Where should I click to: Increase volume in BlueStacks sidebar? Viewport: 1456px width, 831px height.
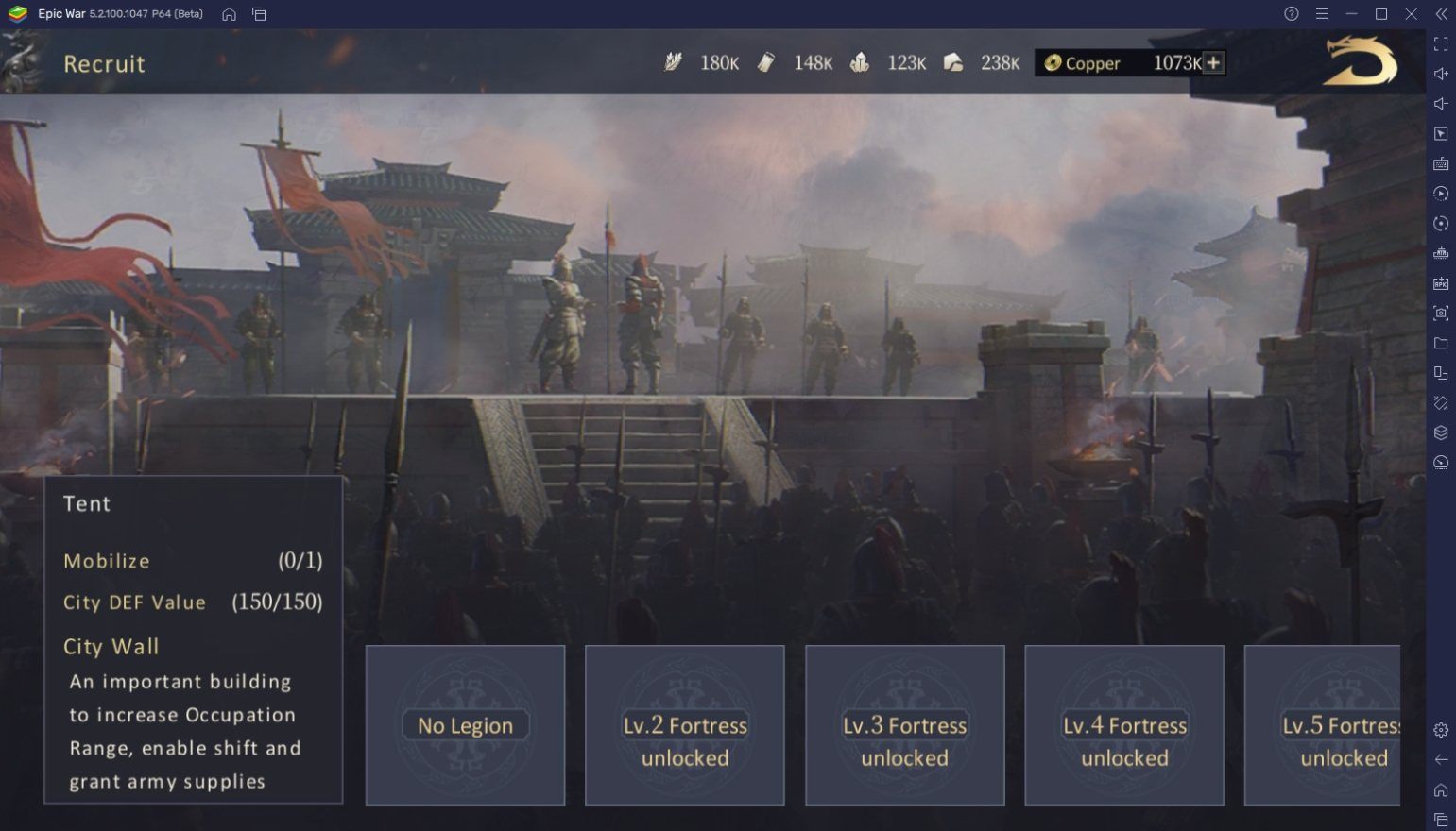pyautogui.click(x=1441, y=74)
